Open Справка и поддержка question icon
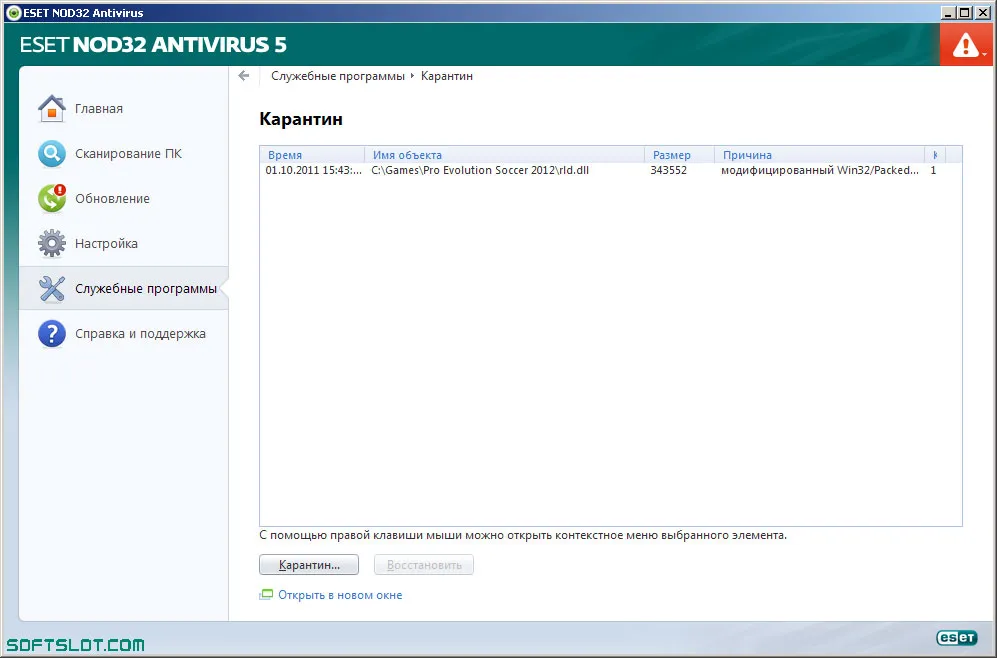This screenshot has width=997, height=658. [x=52, y=334]
